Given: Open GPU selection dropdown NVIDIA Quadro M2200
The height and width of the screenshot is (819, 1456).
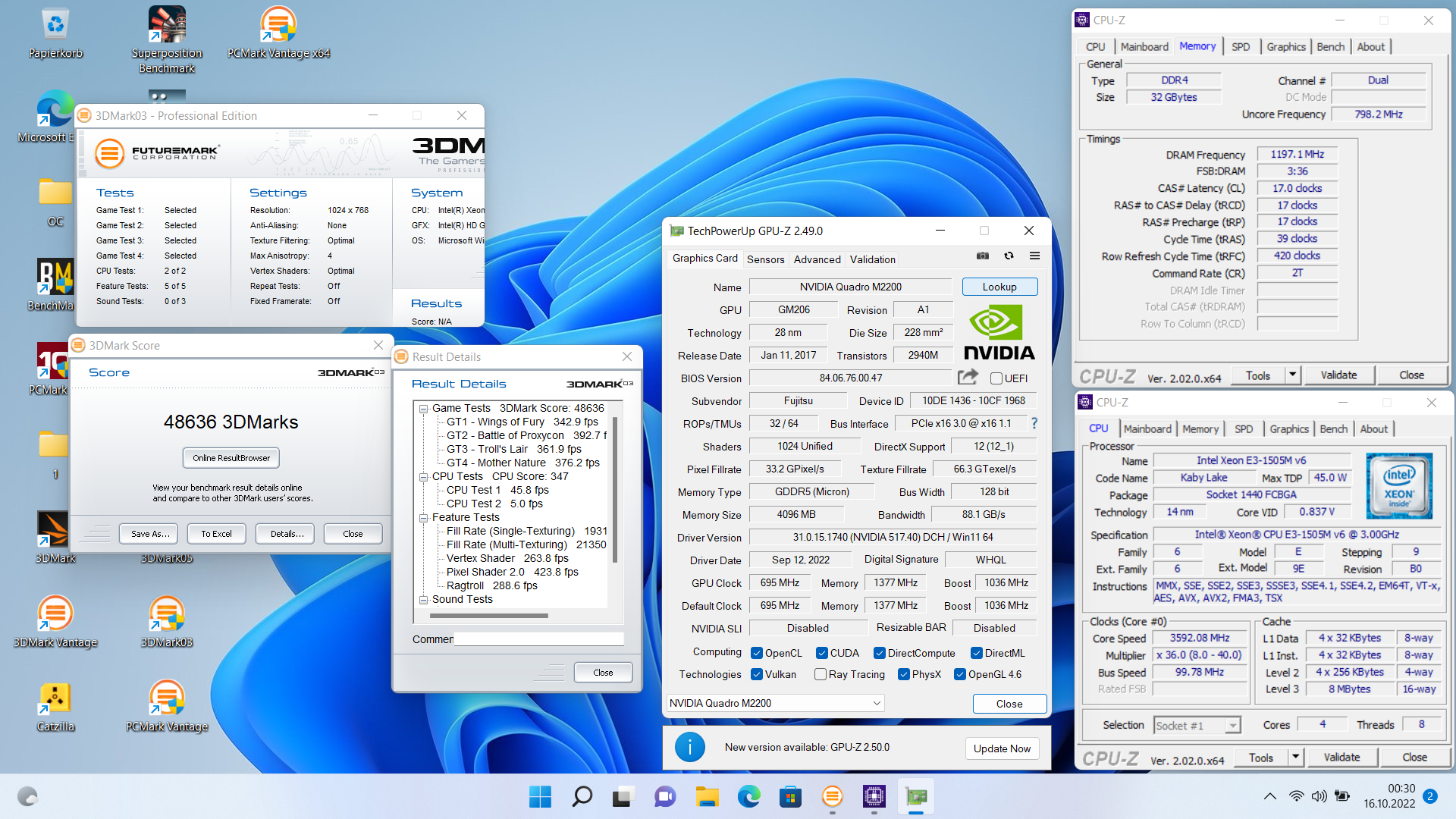Looking at the screenshot, I should coord(775,703).
